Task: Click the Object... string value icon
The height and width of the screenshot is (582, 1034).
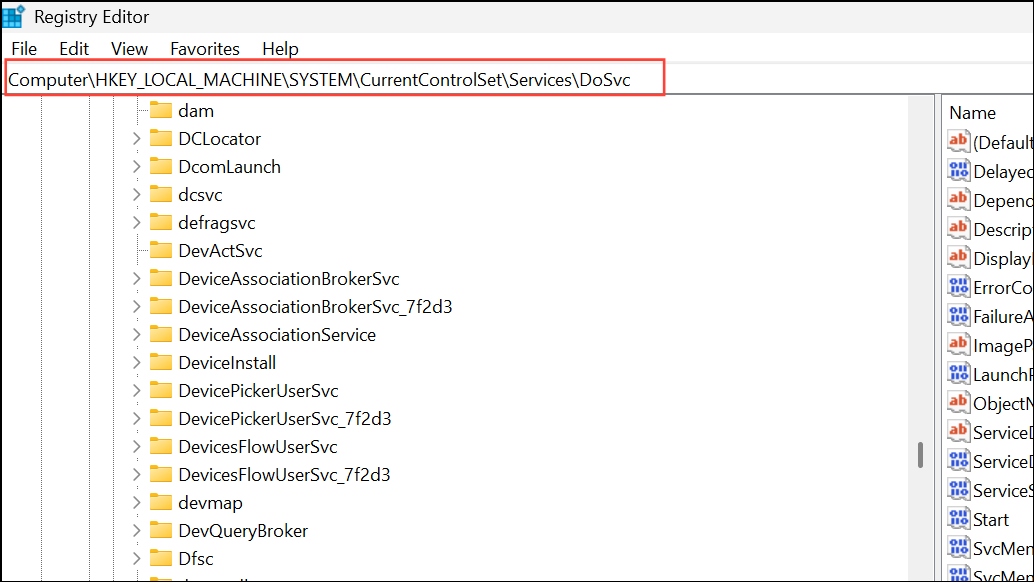Action: point(959,402)
